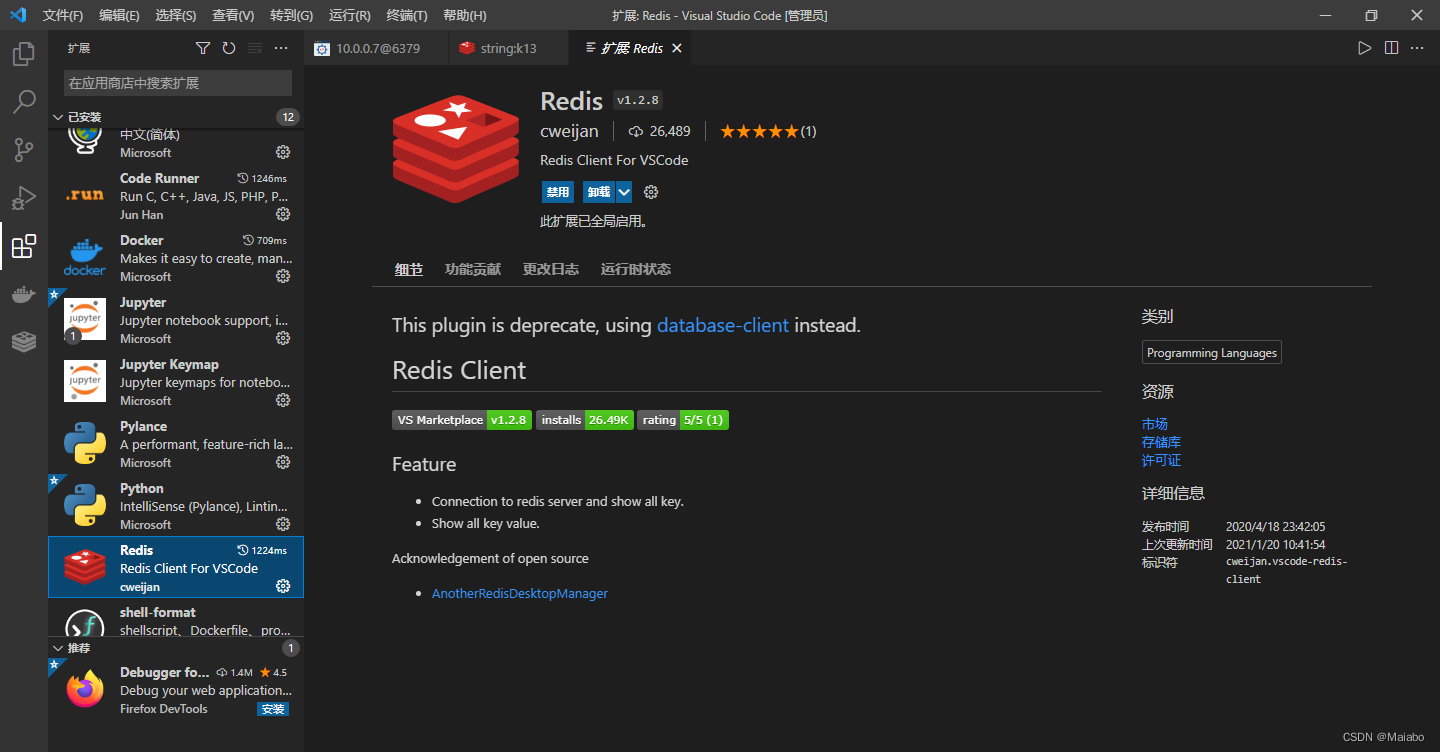The image size is (1440, 752).
Task: Open the Repository resource link
Action: tap(1161, 442)
